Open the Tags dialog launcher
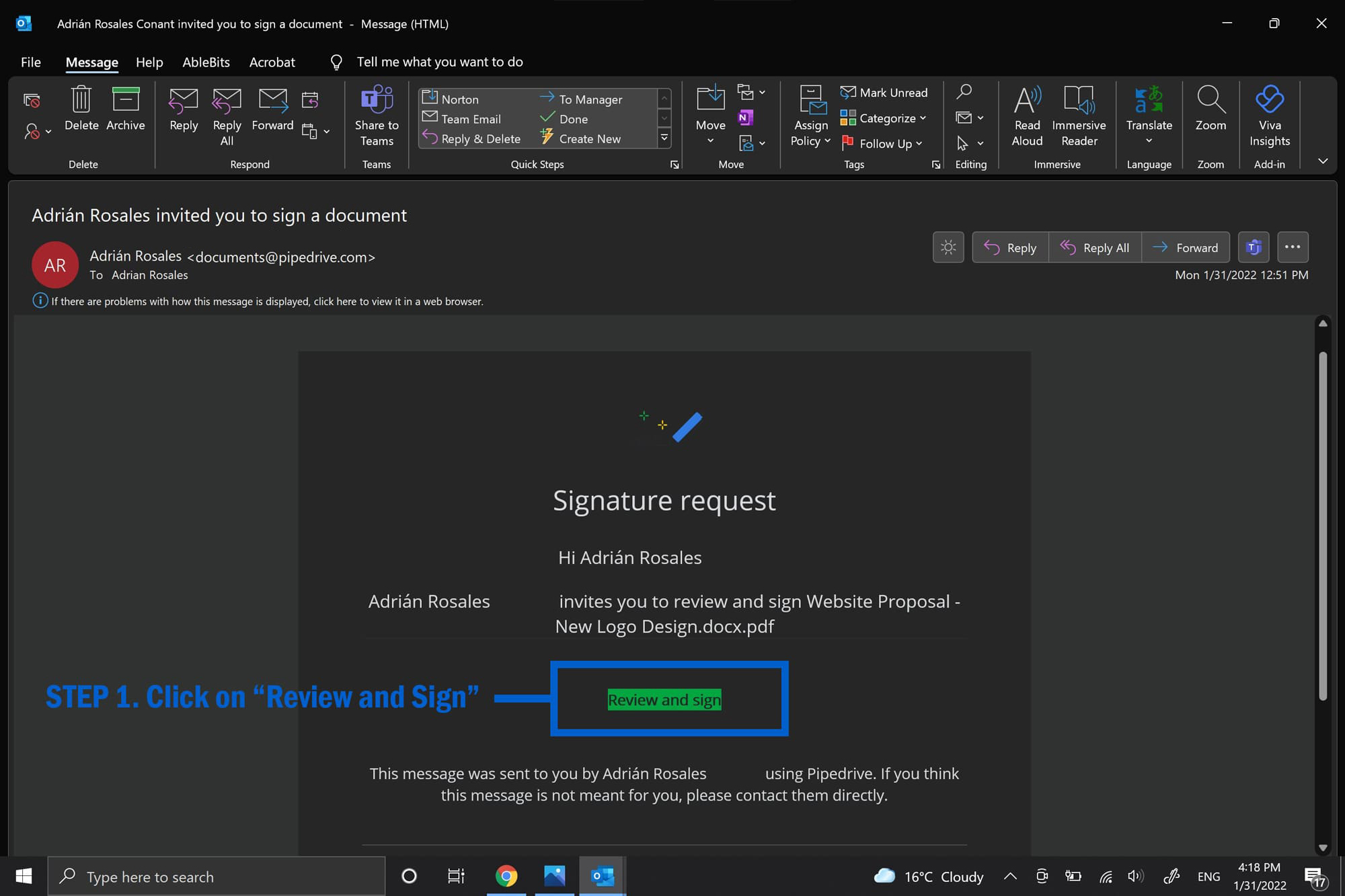Viewport: 1345px width, 896px height. (x=935, y=165)
